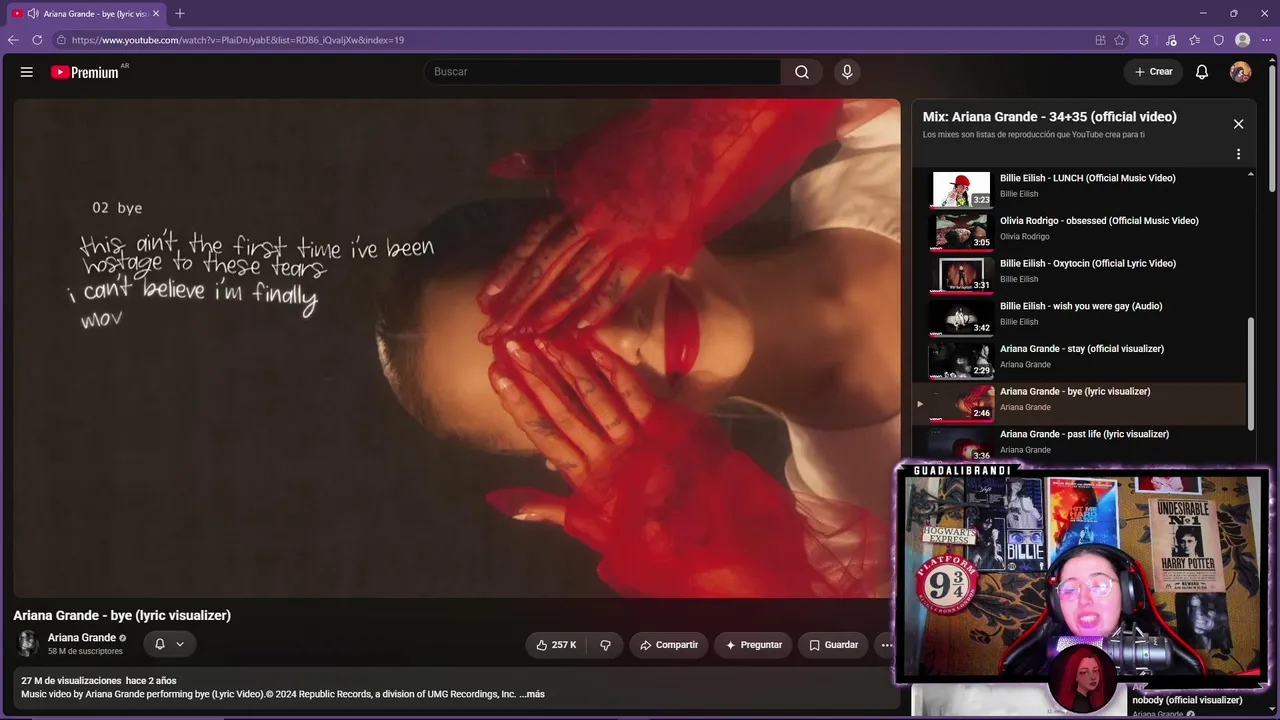The width and height of the screenshot is (1280, 720).
Task: Add this page to browser favorites
Action: (1120, 40)
